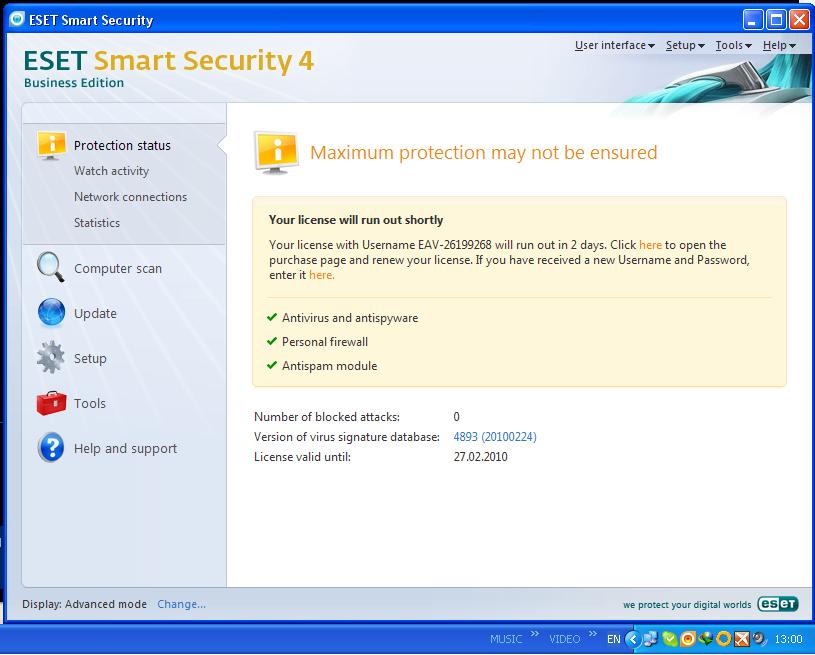Open the Tools dropdown in top menu
The image size is (815, 655).
(733, 45)
